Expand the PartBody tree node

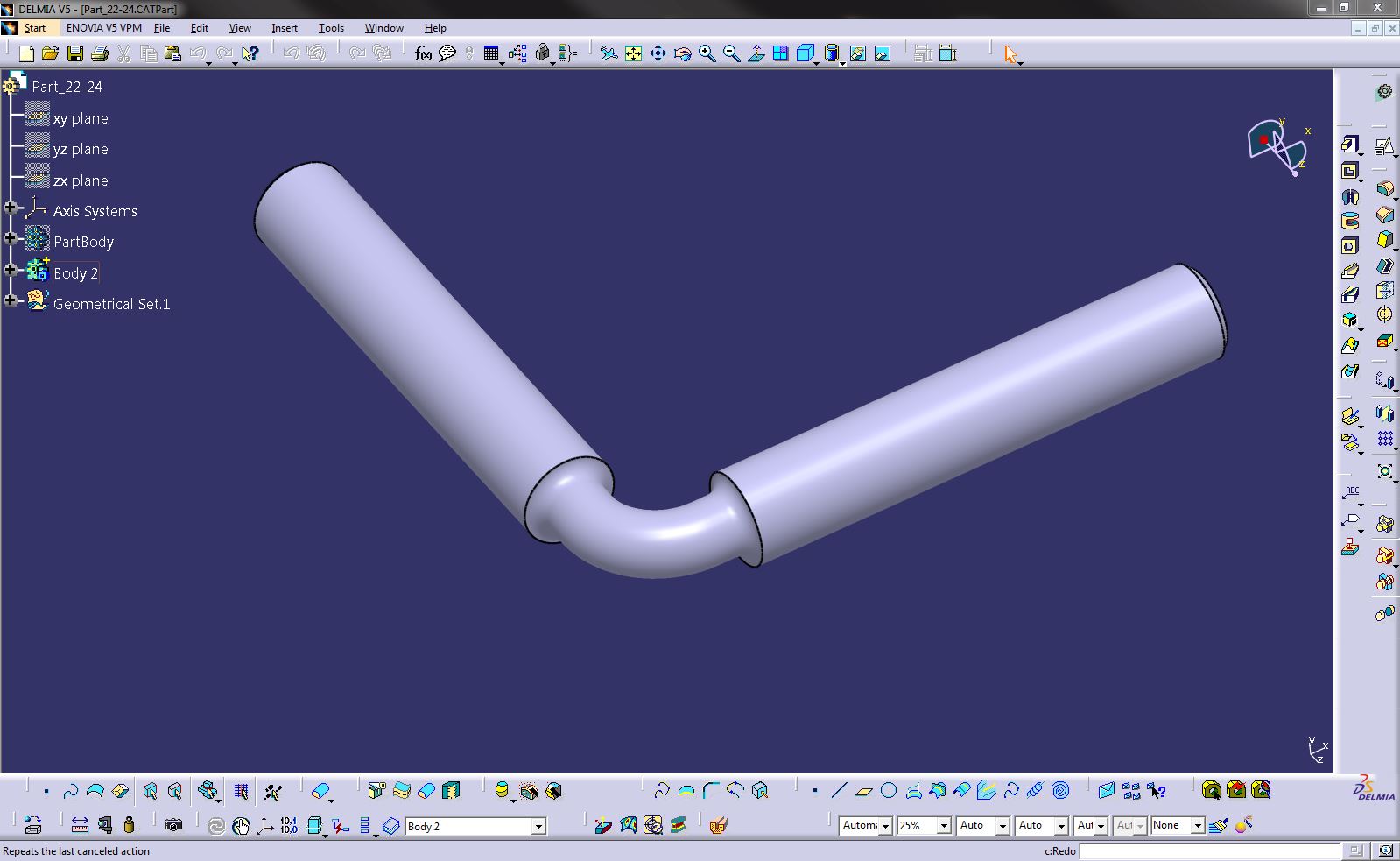[x=11, y=239]
